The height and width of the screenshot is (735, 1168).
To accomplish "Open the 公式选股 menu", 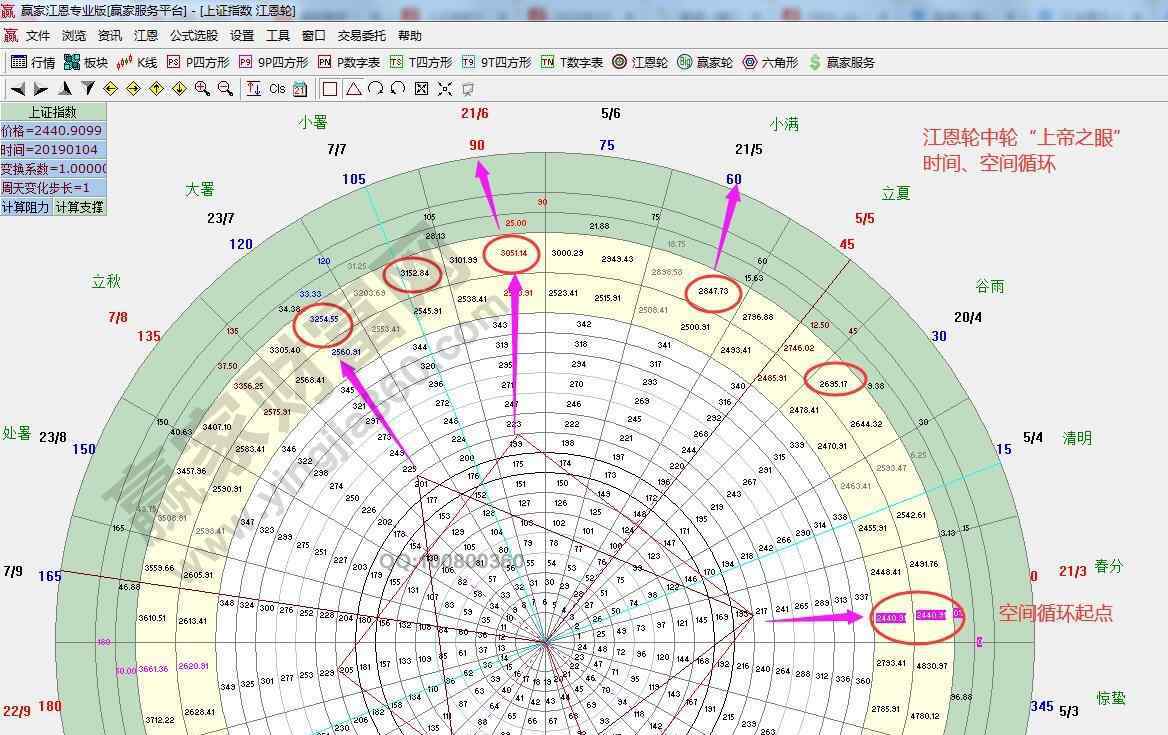I will [194, 36].
